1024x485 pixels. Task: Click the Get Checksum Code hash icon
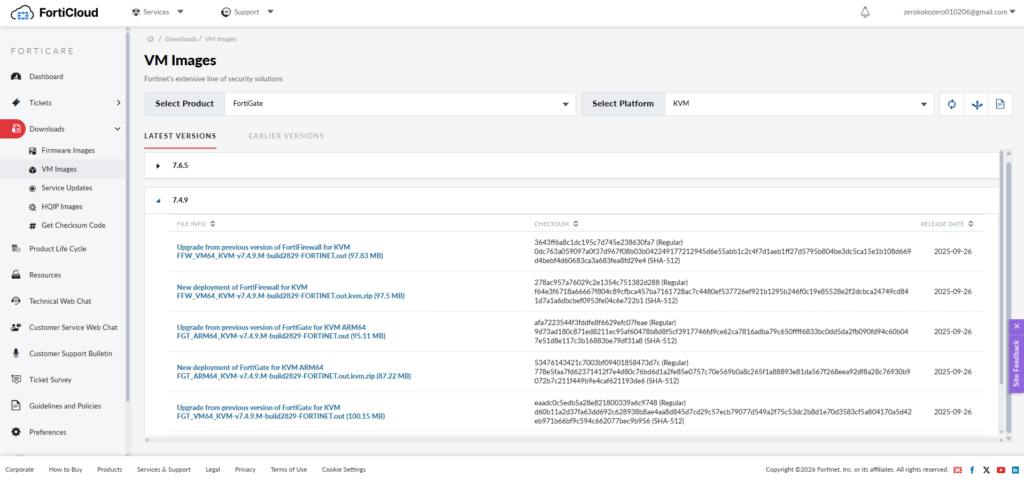coord(33,225)
